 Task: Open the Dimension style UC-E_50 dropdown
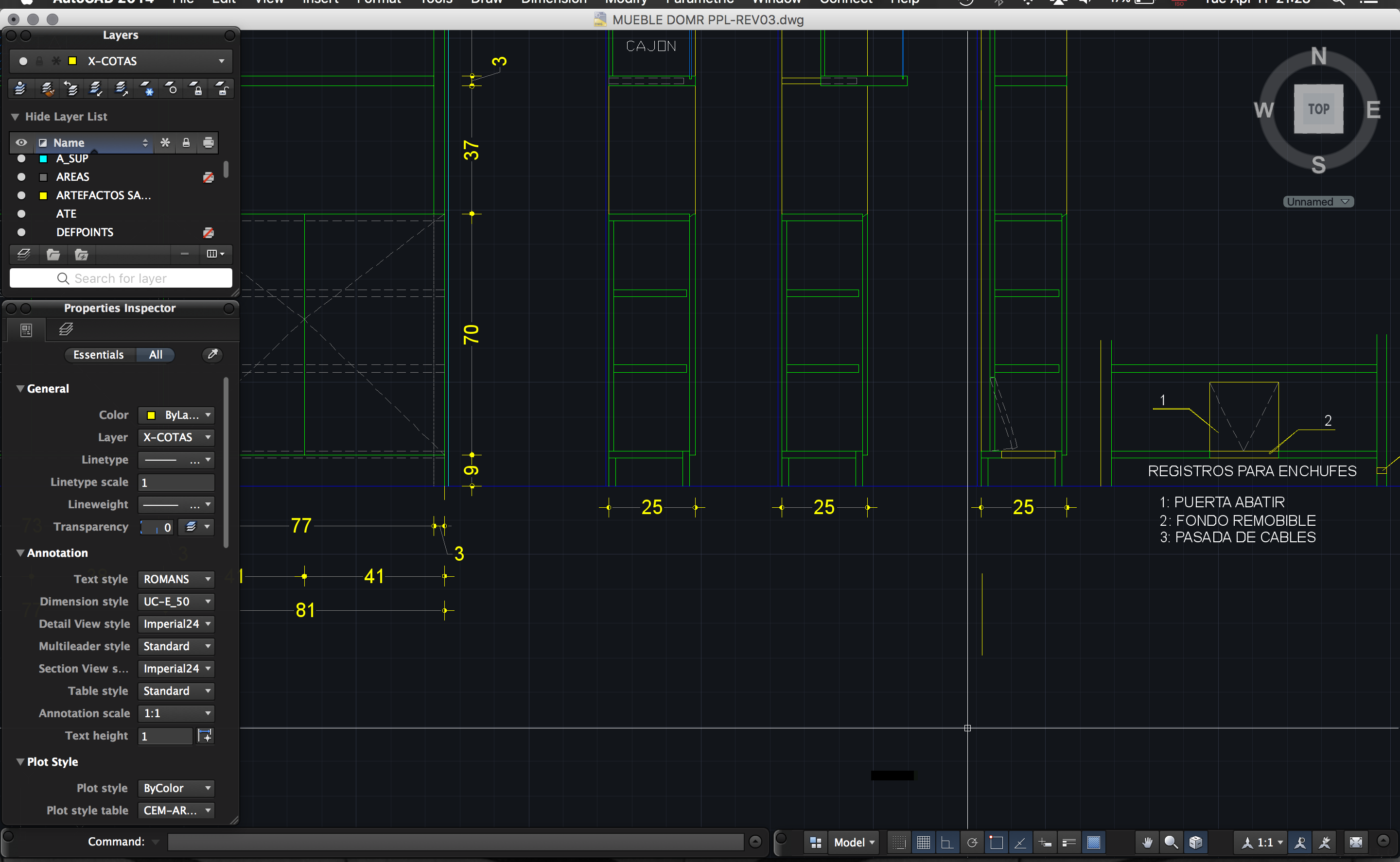pos(175,602)
